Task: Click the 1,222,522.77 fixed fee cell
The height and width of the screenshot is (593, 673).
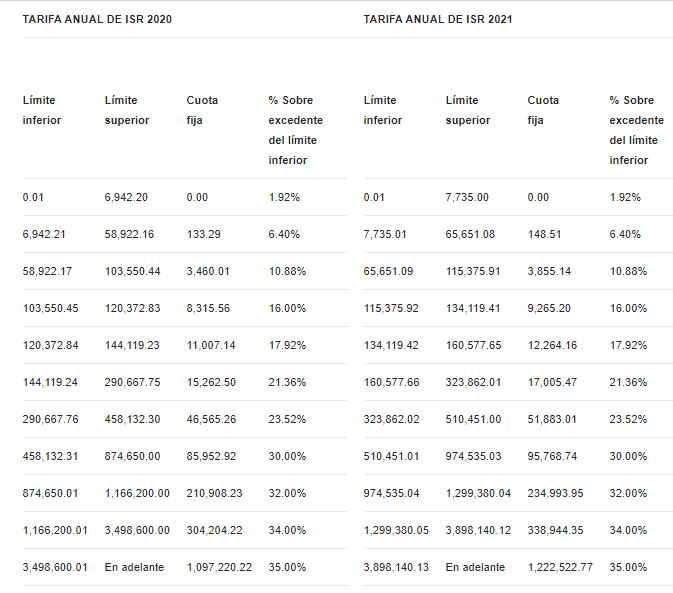Action: pyautogui.click(x=560, y=567)
